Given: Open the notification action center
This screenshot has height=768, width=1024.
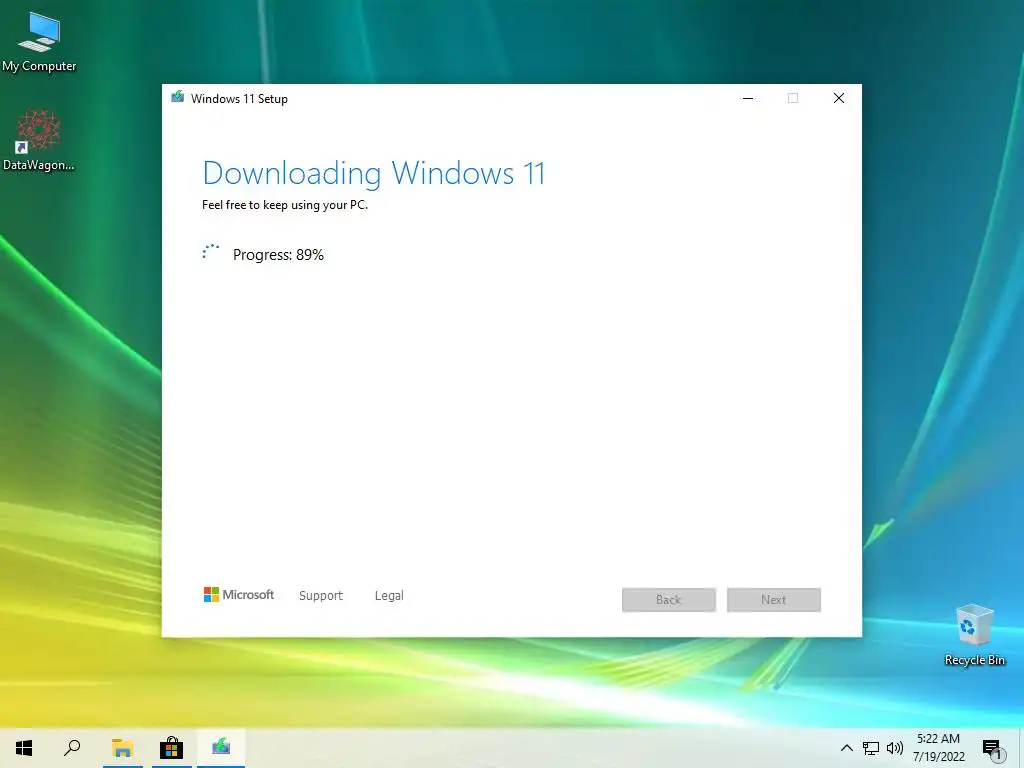Looking at the screenshot, I should pos(992,749).
